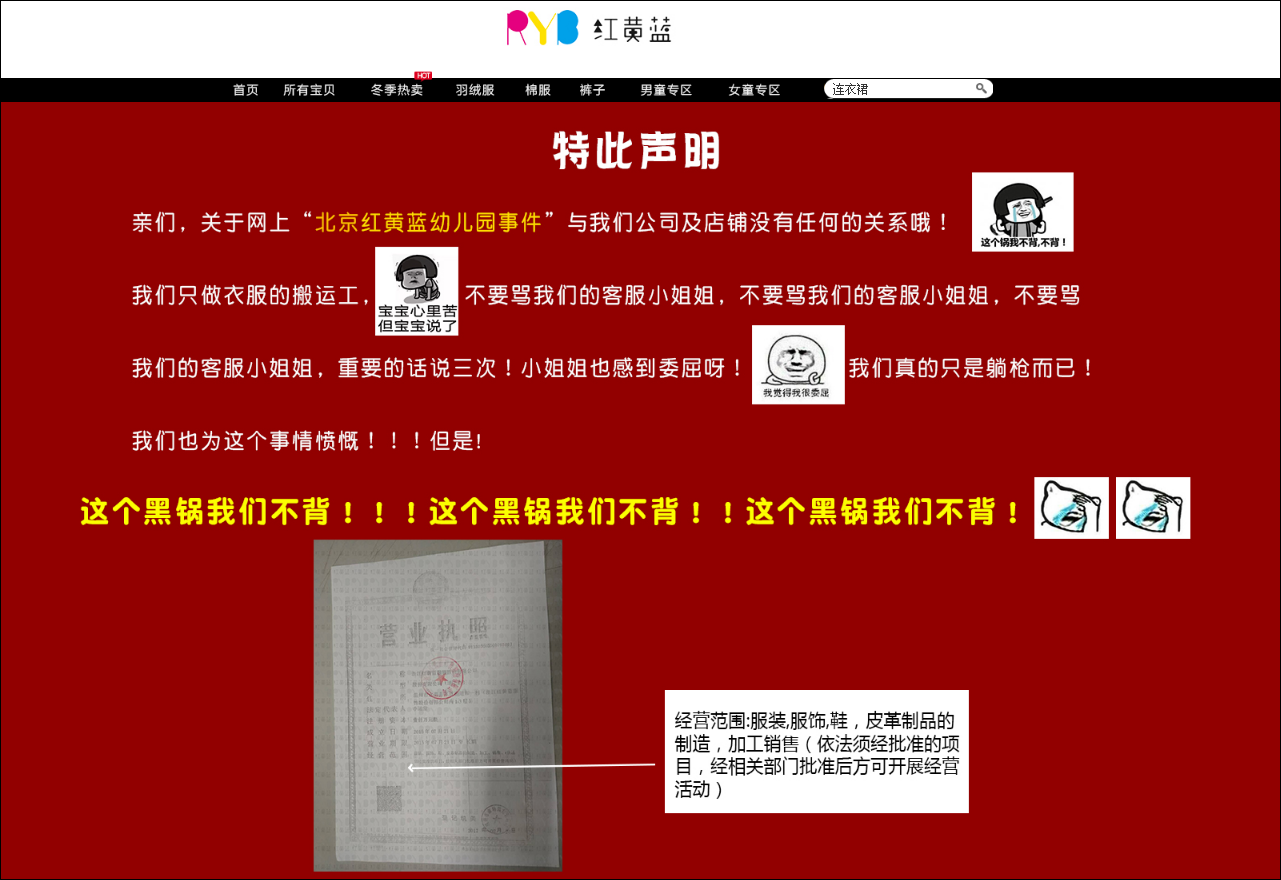Click the second crying cat meme
Screen dimensions: 1281x880
pos(1153,508)
